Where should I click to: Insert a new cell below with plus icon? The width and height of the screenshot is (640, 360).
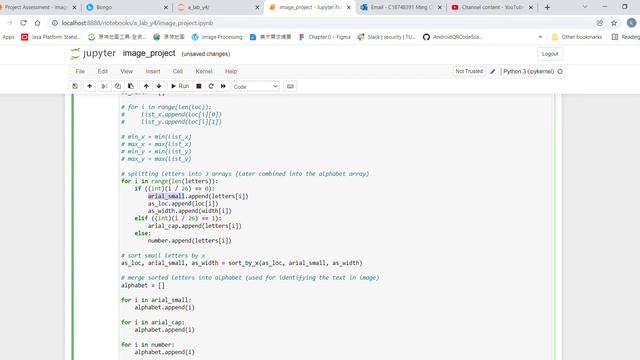click(x=89, y=86)
